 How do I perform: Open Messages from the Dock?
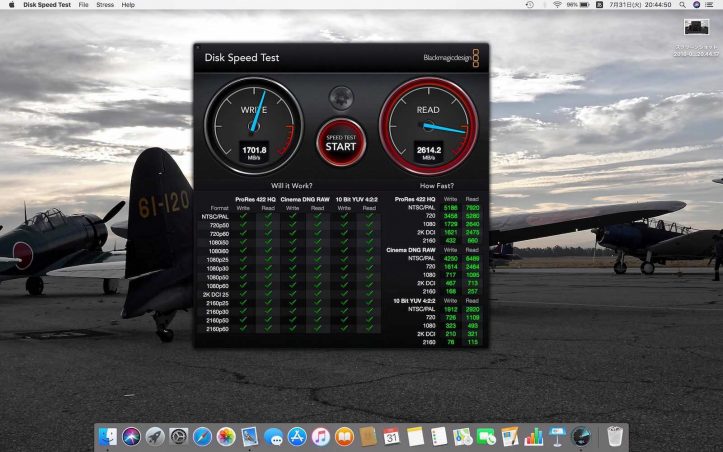point(273,436)
